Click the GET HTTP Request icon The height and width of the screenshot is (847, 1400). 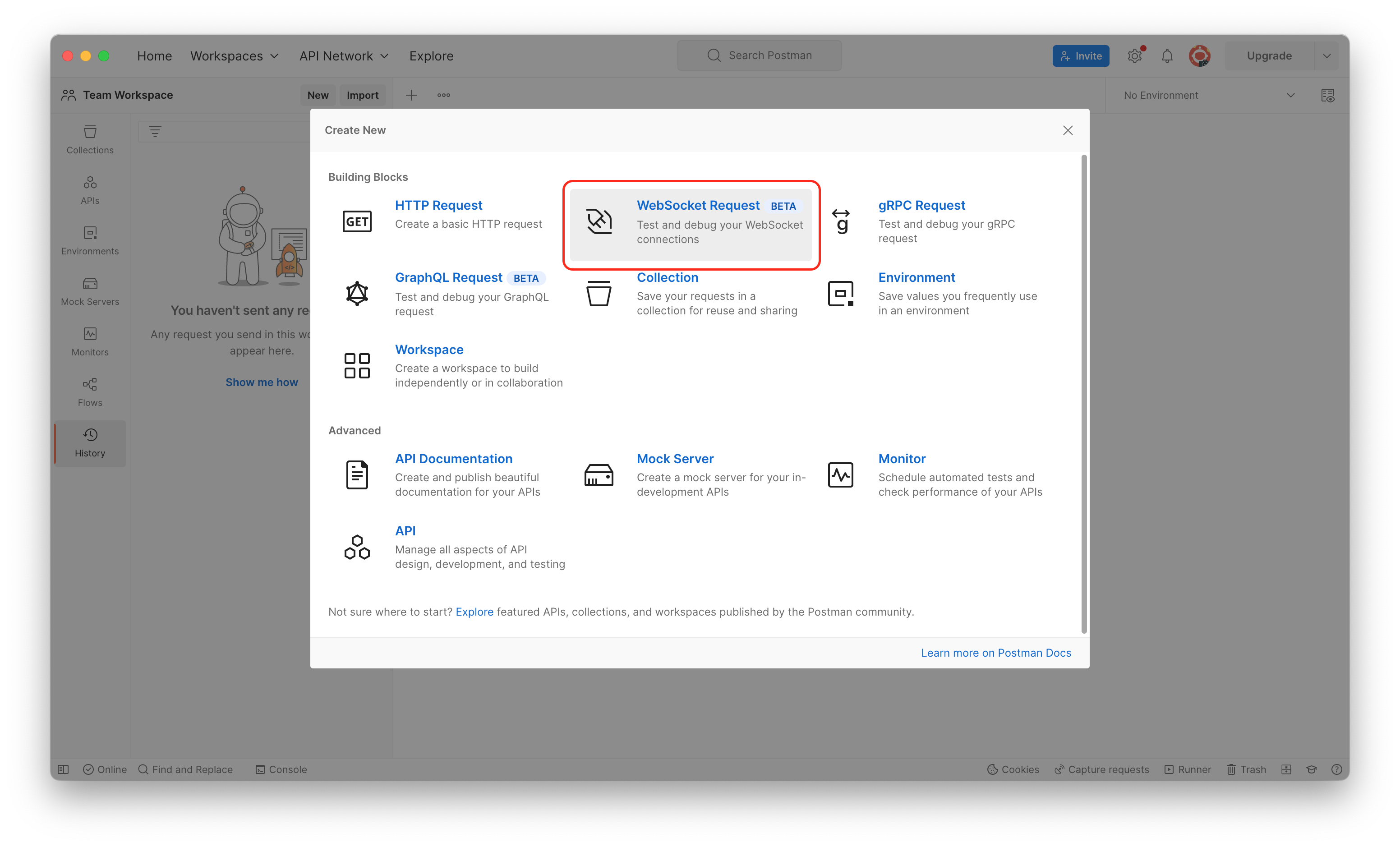[357, 221]
